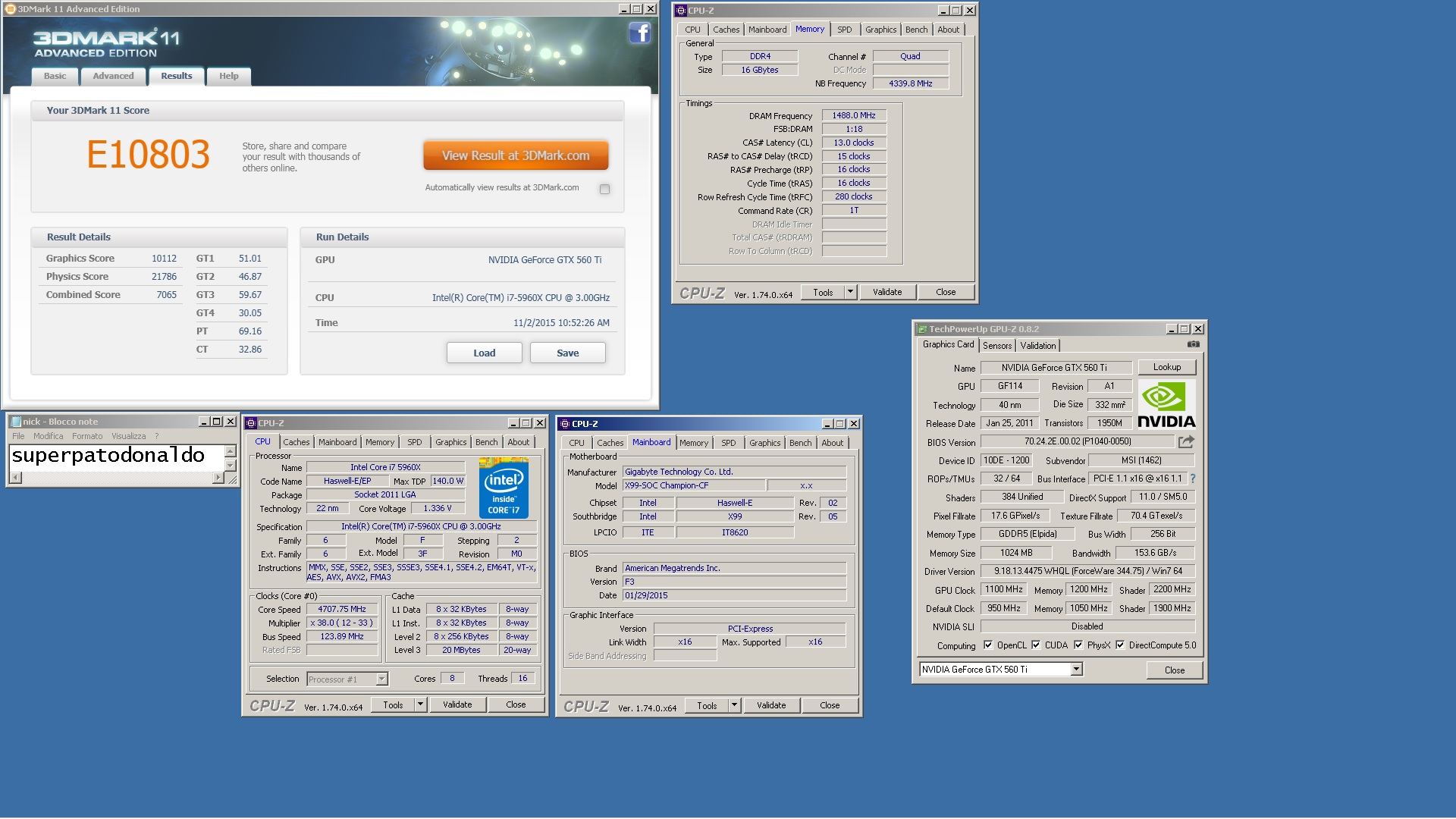Open the Processor #1 selection dropdown

click(381, 679)
